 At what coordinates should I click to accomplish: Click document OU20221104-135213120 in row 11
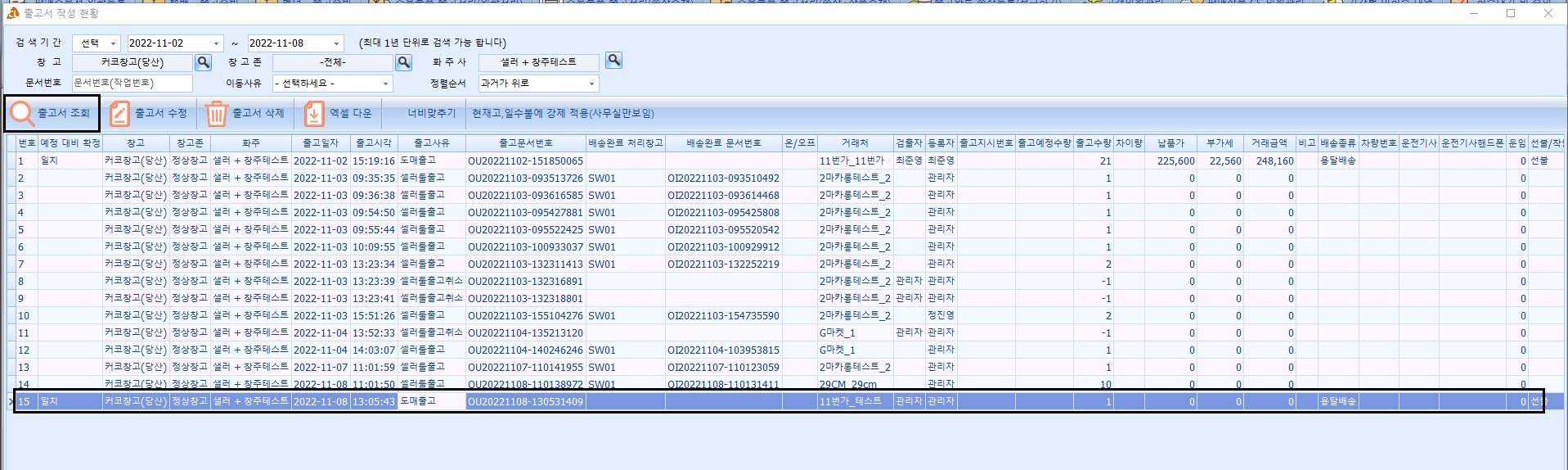click(x=526, y=333)
